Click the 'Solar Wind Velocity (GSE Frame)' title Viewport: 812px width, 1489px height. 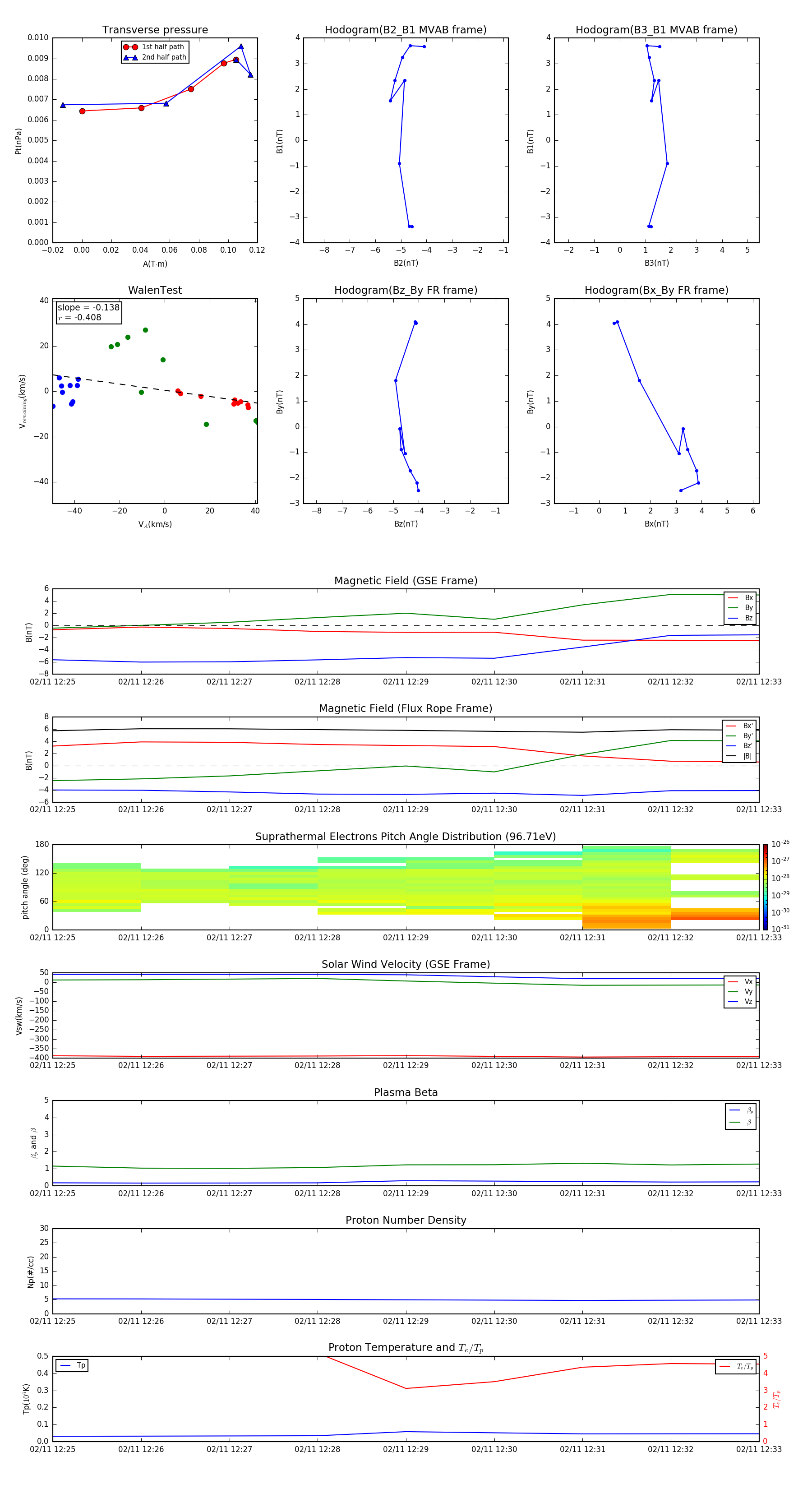[x=406, y=965]
